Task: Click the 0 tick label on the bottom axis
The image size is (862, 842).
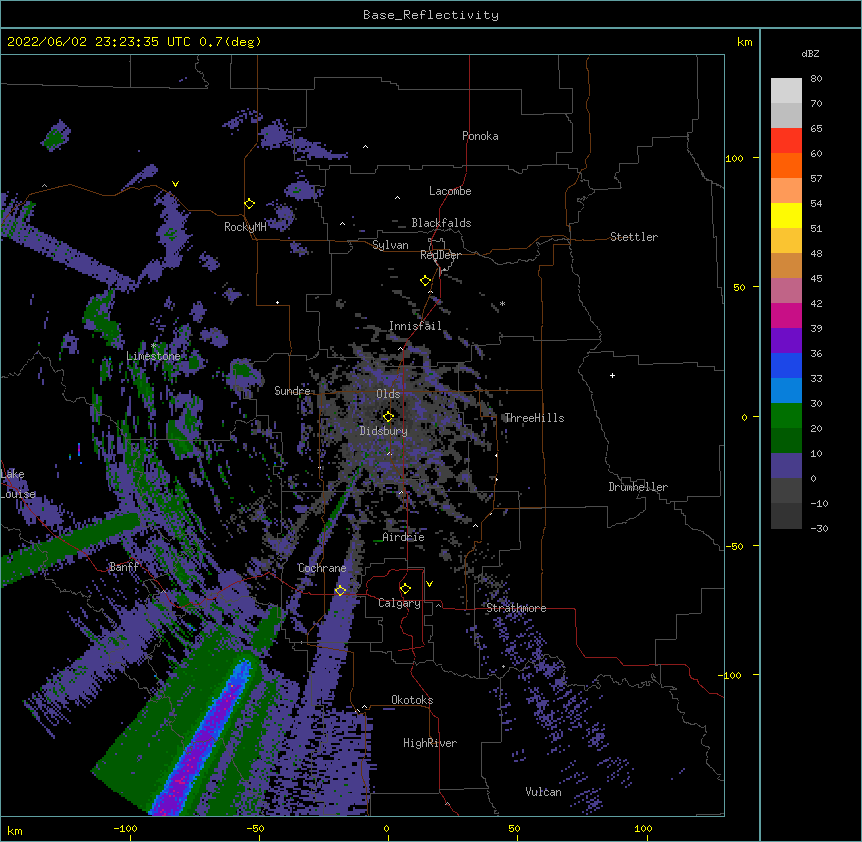Action: 386,828
